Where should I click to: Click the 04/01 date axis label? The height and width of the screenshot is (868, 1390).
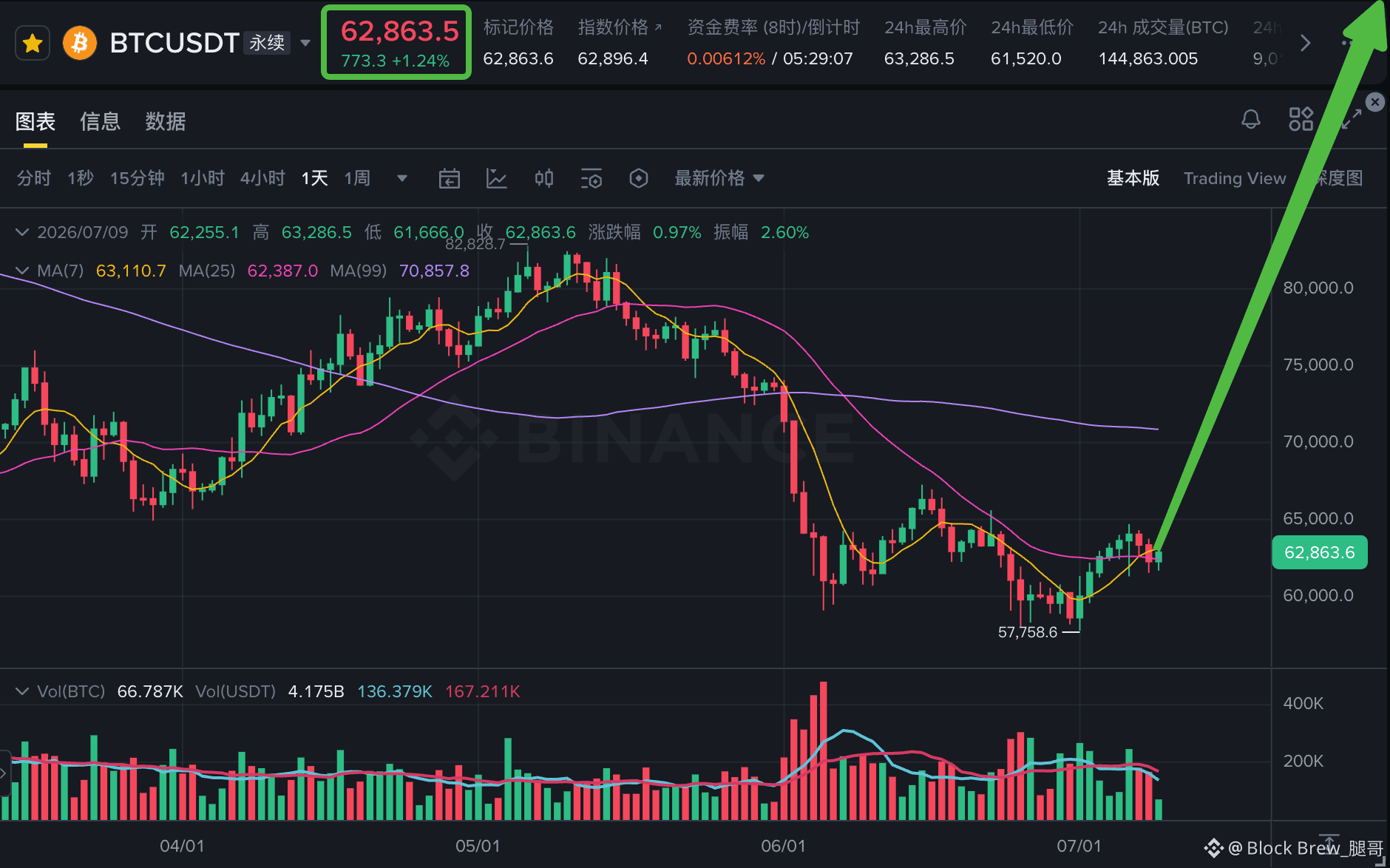(182, 846)
